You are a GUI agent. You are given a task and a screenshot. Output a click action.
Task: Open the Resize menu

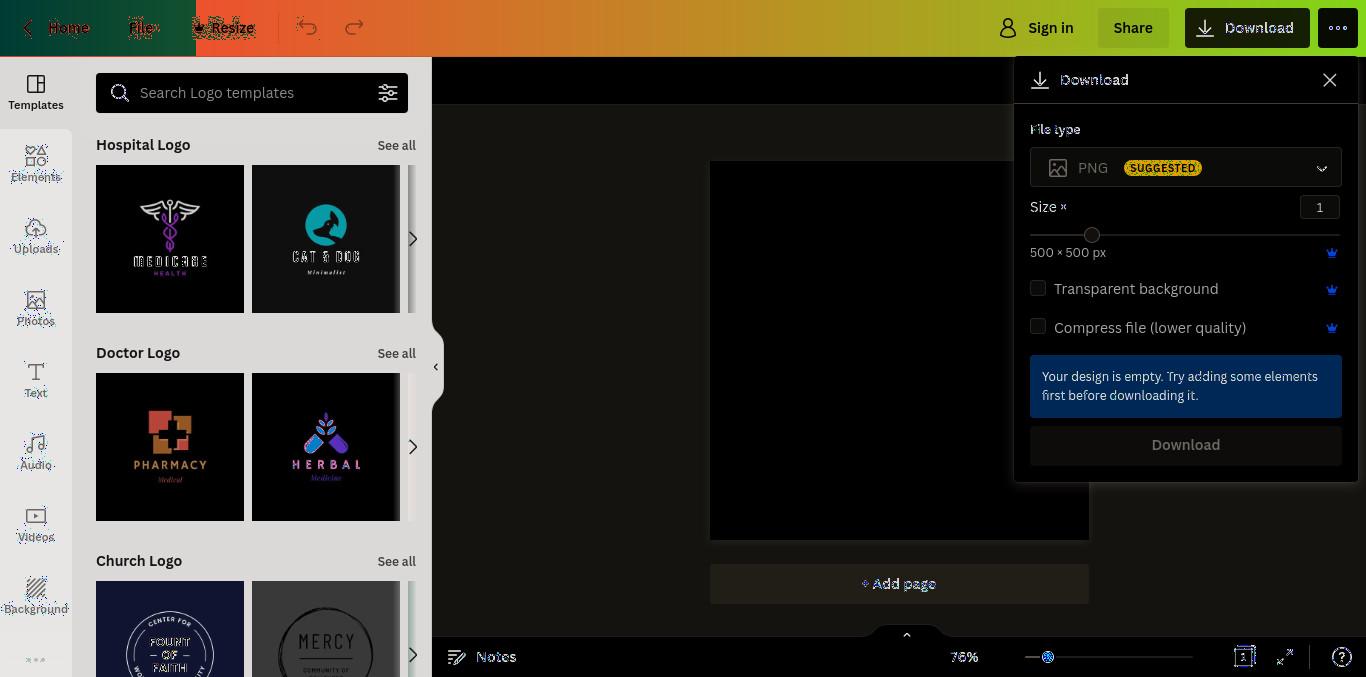click(223, 28)
